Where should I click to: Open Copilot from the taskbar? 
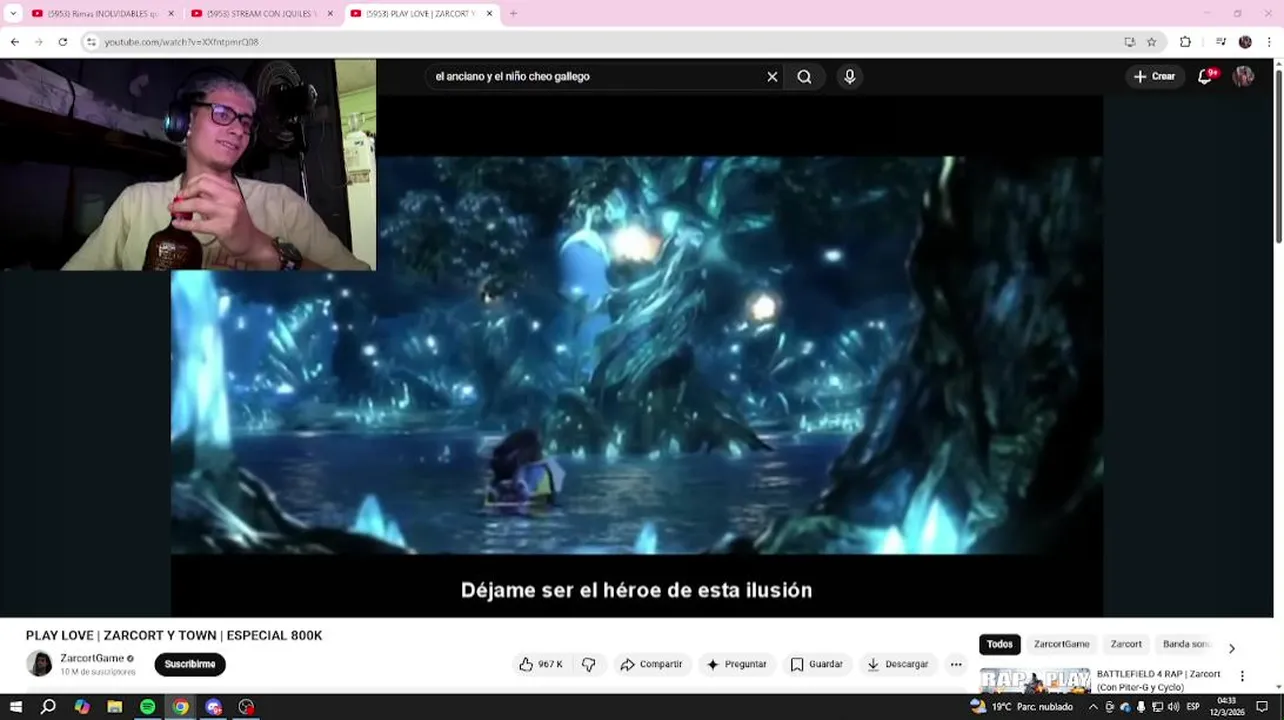[82, 707]
